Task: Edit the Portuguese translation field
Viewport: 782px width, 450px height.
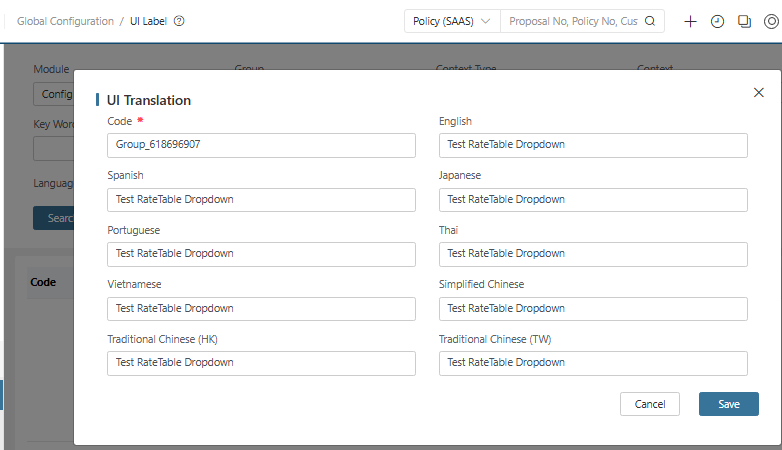Action: point(261,254)
